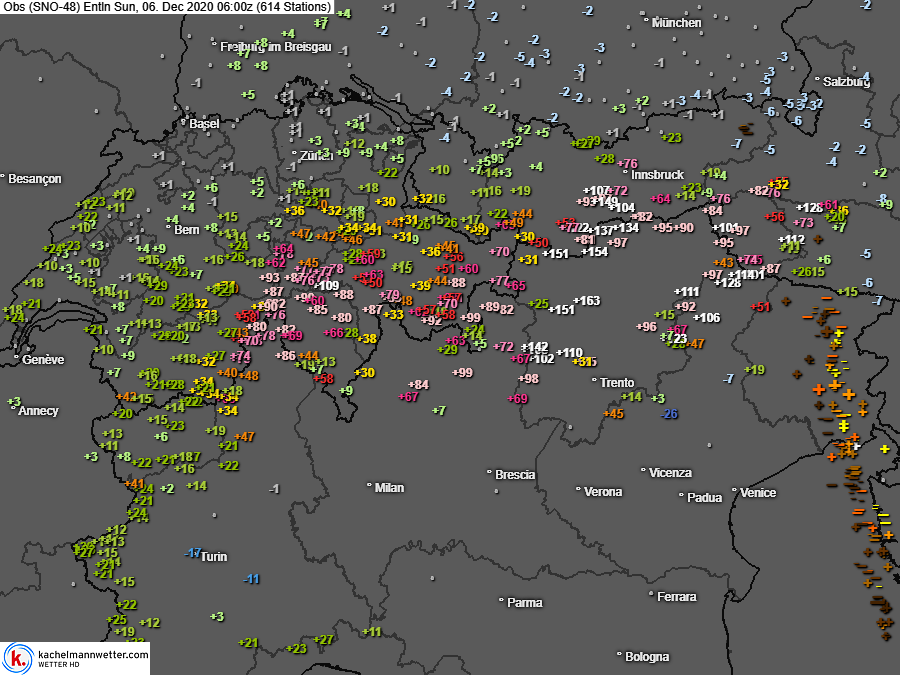Click the blue -17 value near Turin

192,553
